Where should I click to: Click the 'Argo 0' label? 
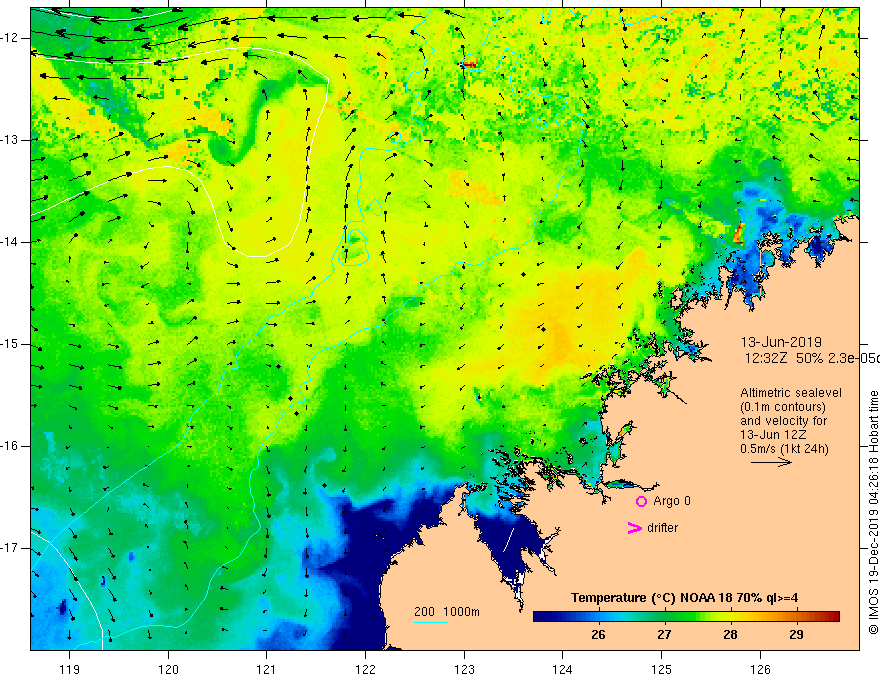click(672, 501)
